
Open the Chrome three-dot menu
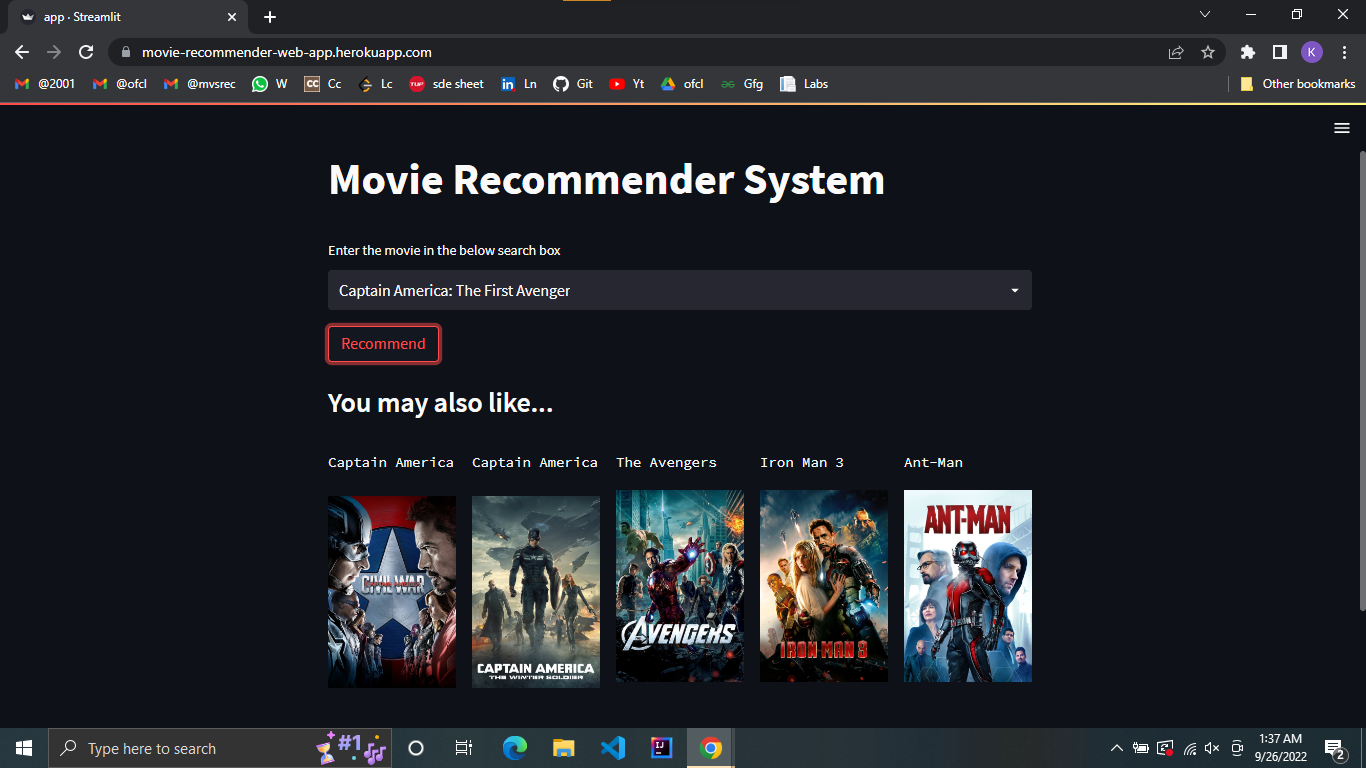[1344, 52]
